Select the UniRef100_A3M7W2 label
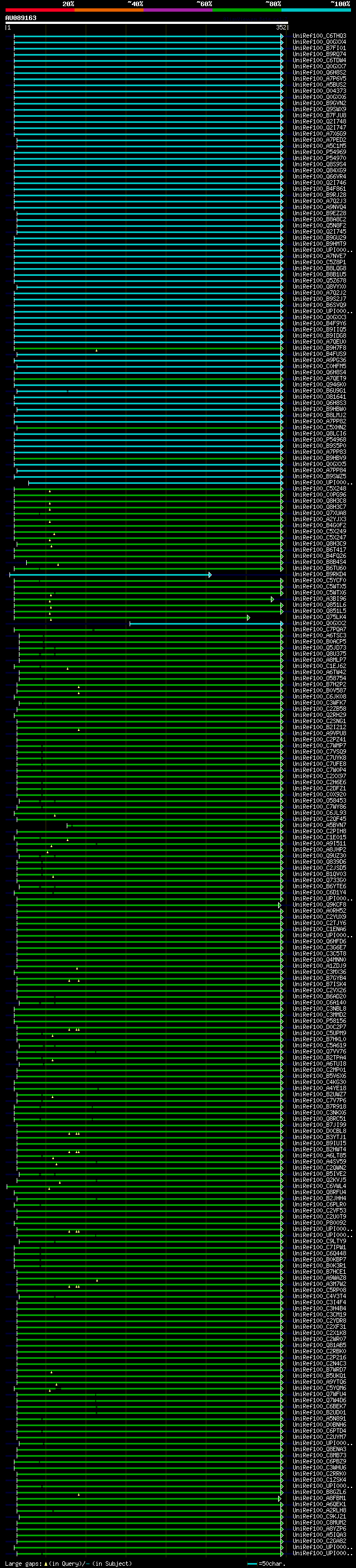This screenshot has height=1568, width=356. [319, 1284]
